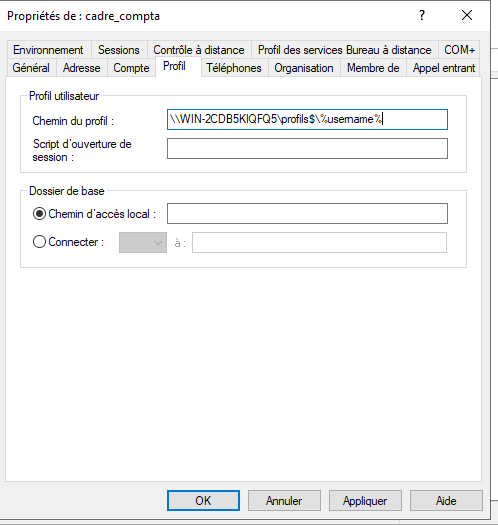The height and width of the screenshot is (525, 498).
Task: Open Profil des services Bureau à distance tab
Action: pyautogui.click(x=345, y=50)
